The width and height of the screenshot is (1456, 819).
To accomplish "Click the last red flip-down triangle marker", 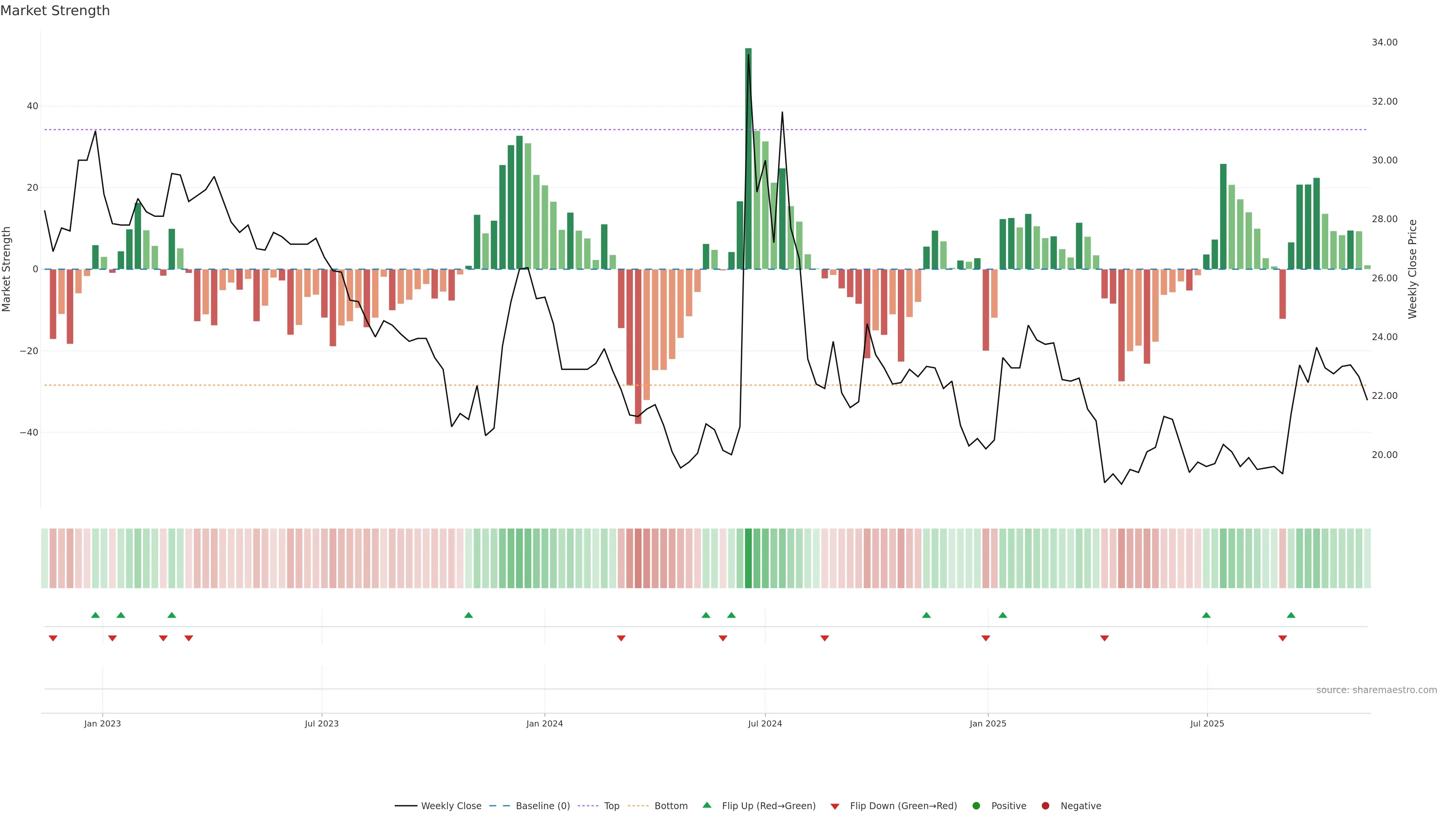I will (1282, 638).
